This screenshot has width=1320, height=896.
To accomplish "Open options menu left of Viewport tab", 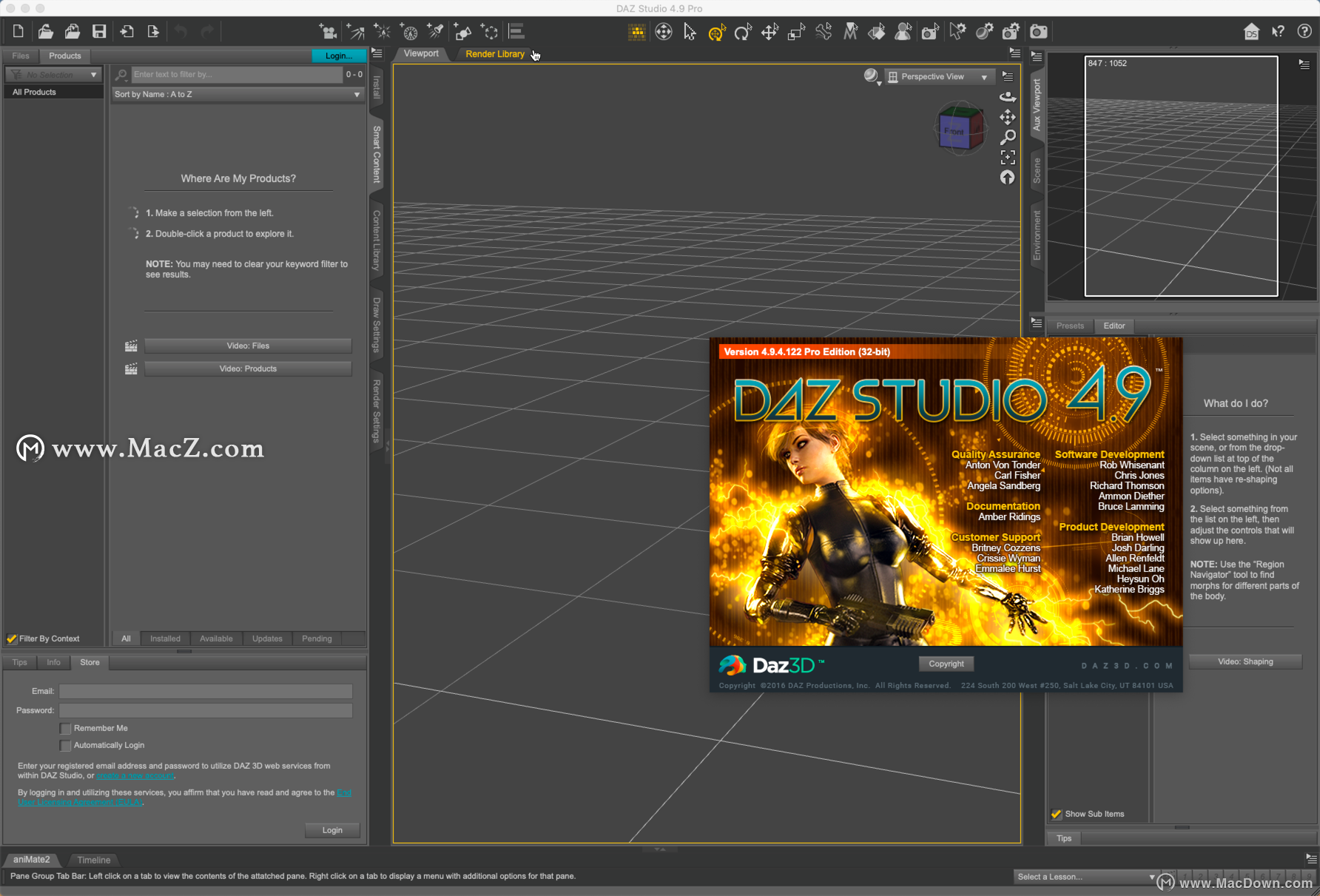I will [377, 53].
